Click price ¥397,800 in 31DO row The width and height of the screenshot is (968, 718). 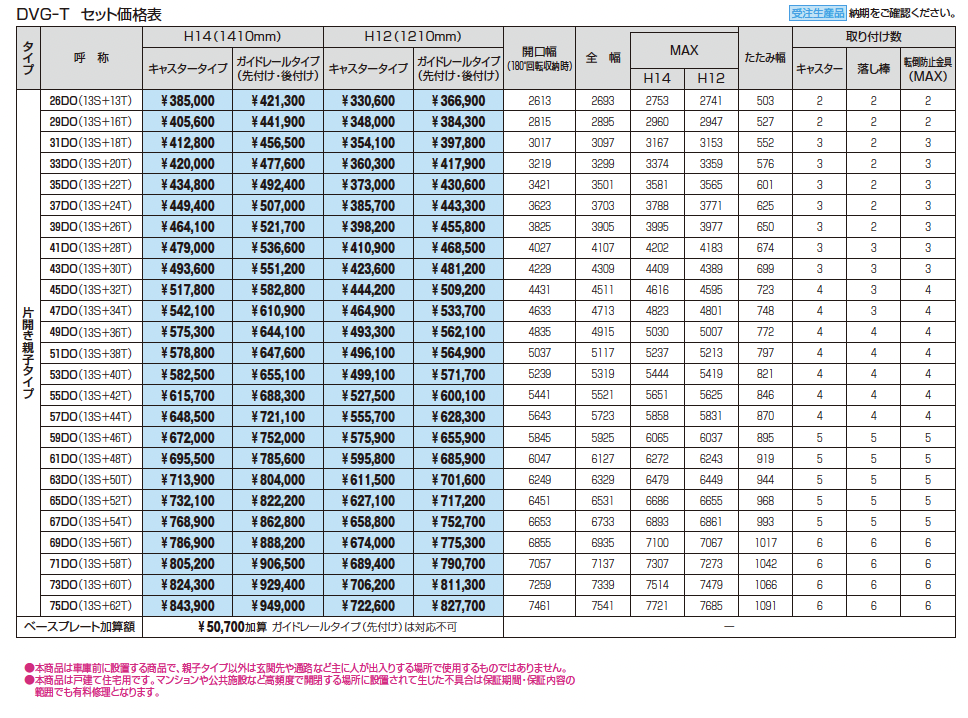tap(458, 143)
